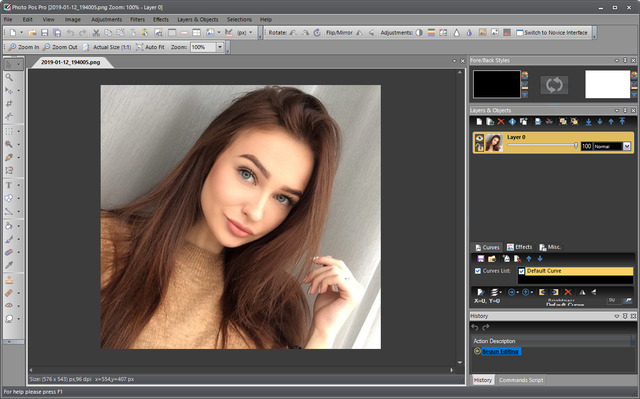Expand the Text tool options arrow
640x399 pixels.
(x=19, y=186)
